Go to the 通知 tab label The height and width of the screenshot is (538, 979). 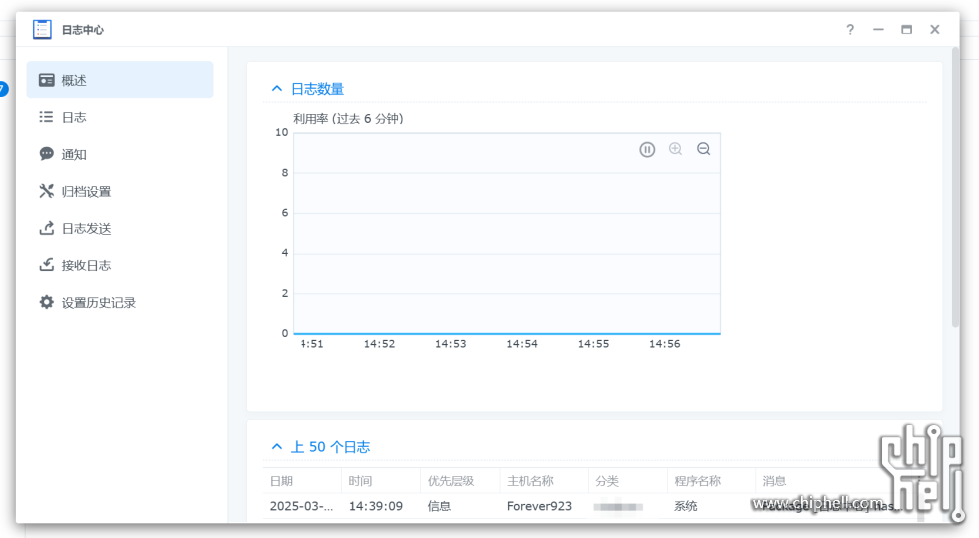pos(74,154)
